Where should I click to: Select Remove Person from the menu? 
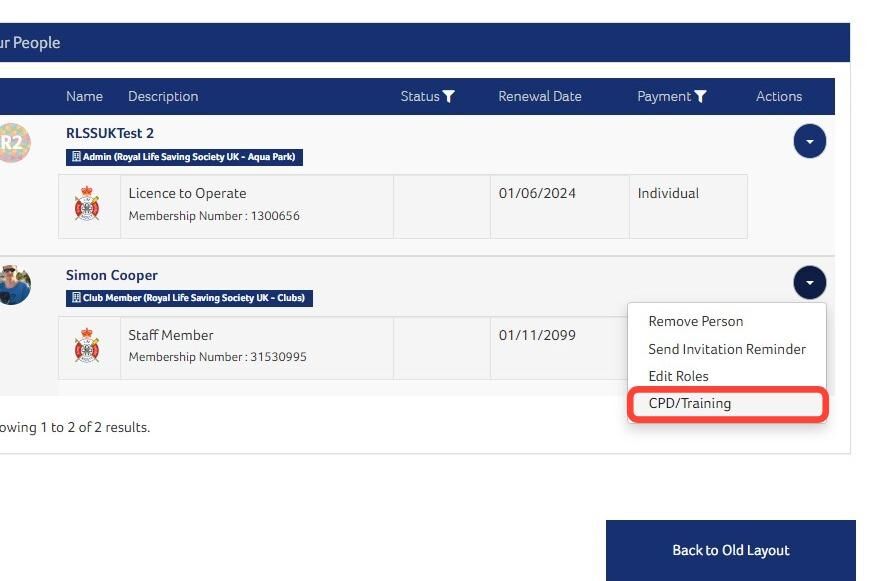click(696, 321)
